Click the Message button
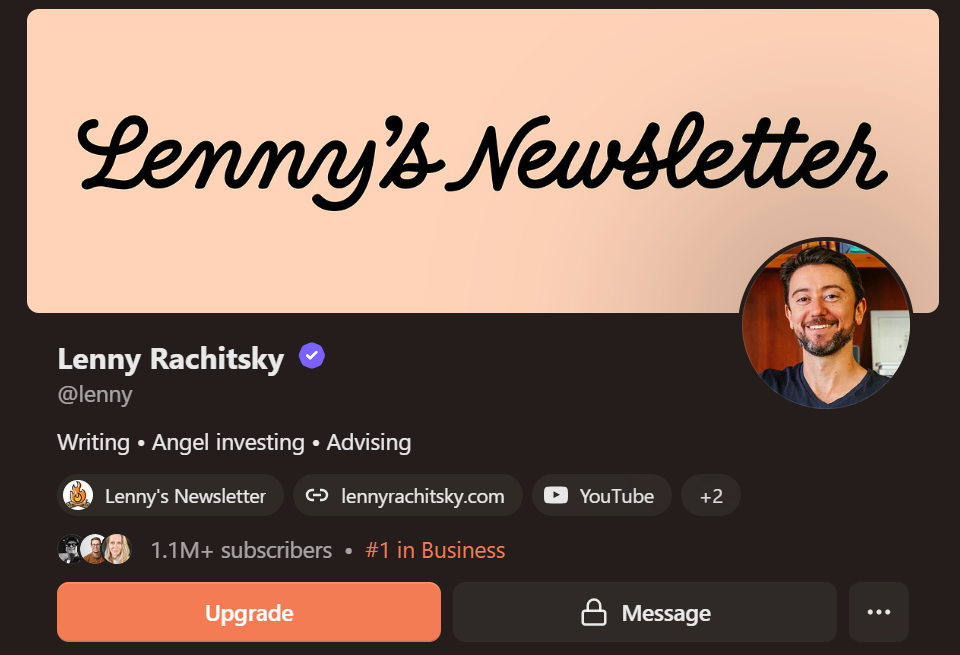This screenshot has height=655, width=960. point(645,612)
